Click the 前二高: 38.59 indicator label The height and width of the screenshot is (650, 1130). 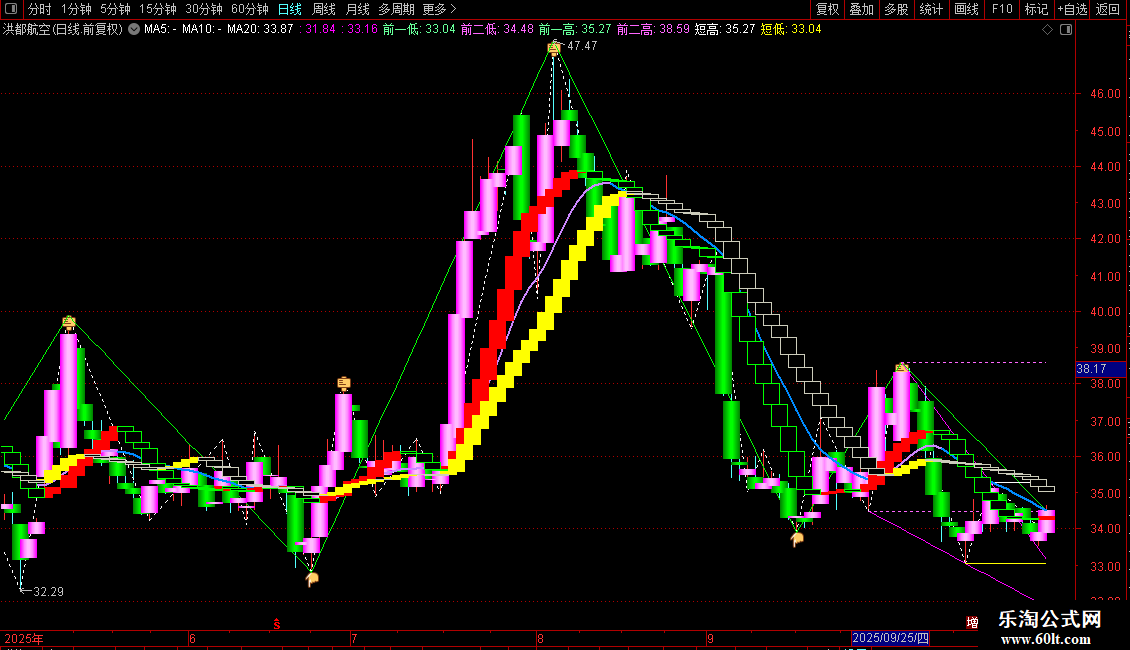[x=653, y=29]
